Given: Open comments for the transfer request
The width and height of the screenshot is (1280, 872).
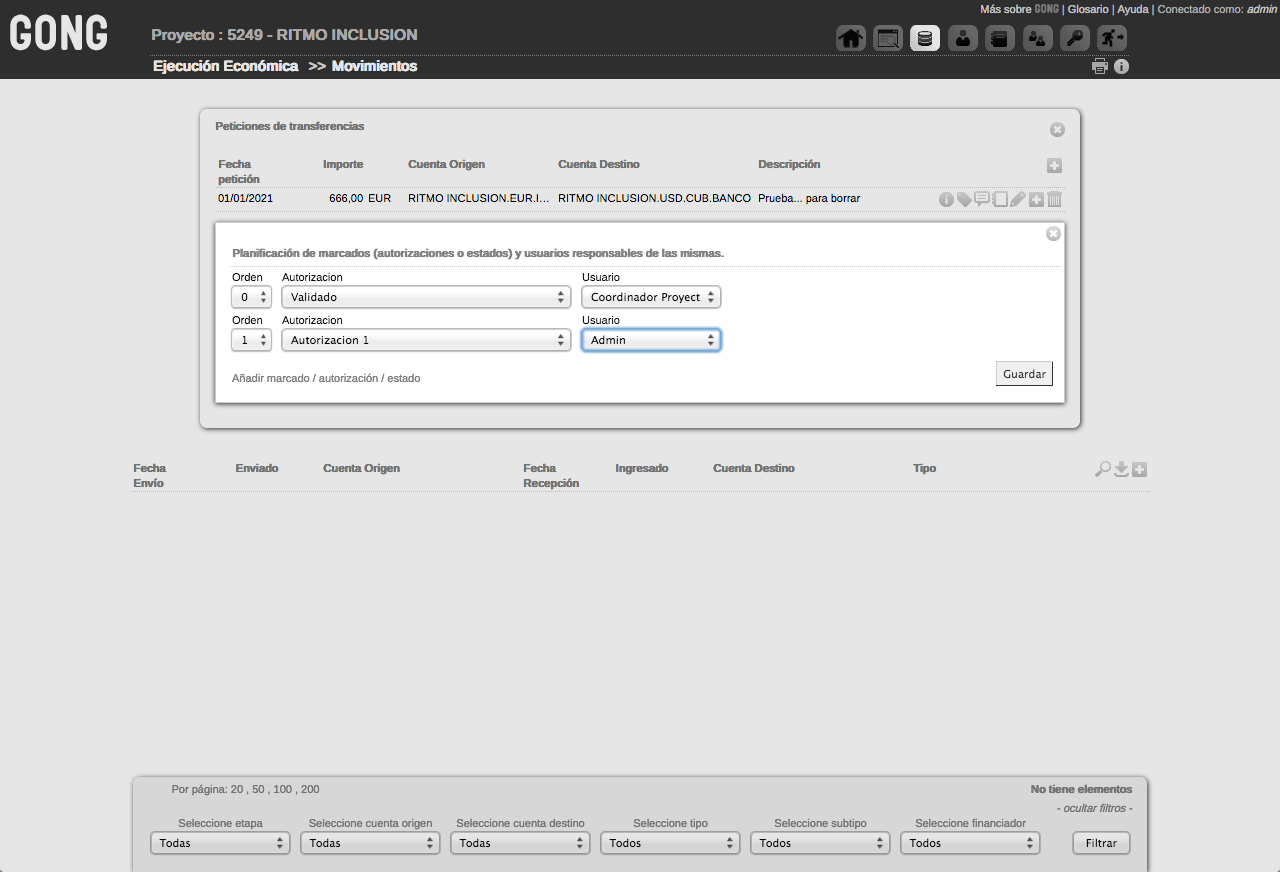Looking at the screenshot, I should coord(982,198).
